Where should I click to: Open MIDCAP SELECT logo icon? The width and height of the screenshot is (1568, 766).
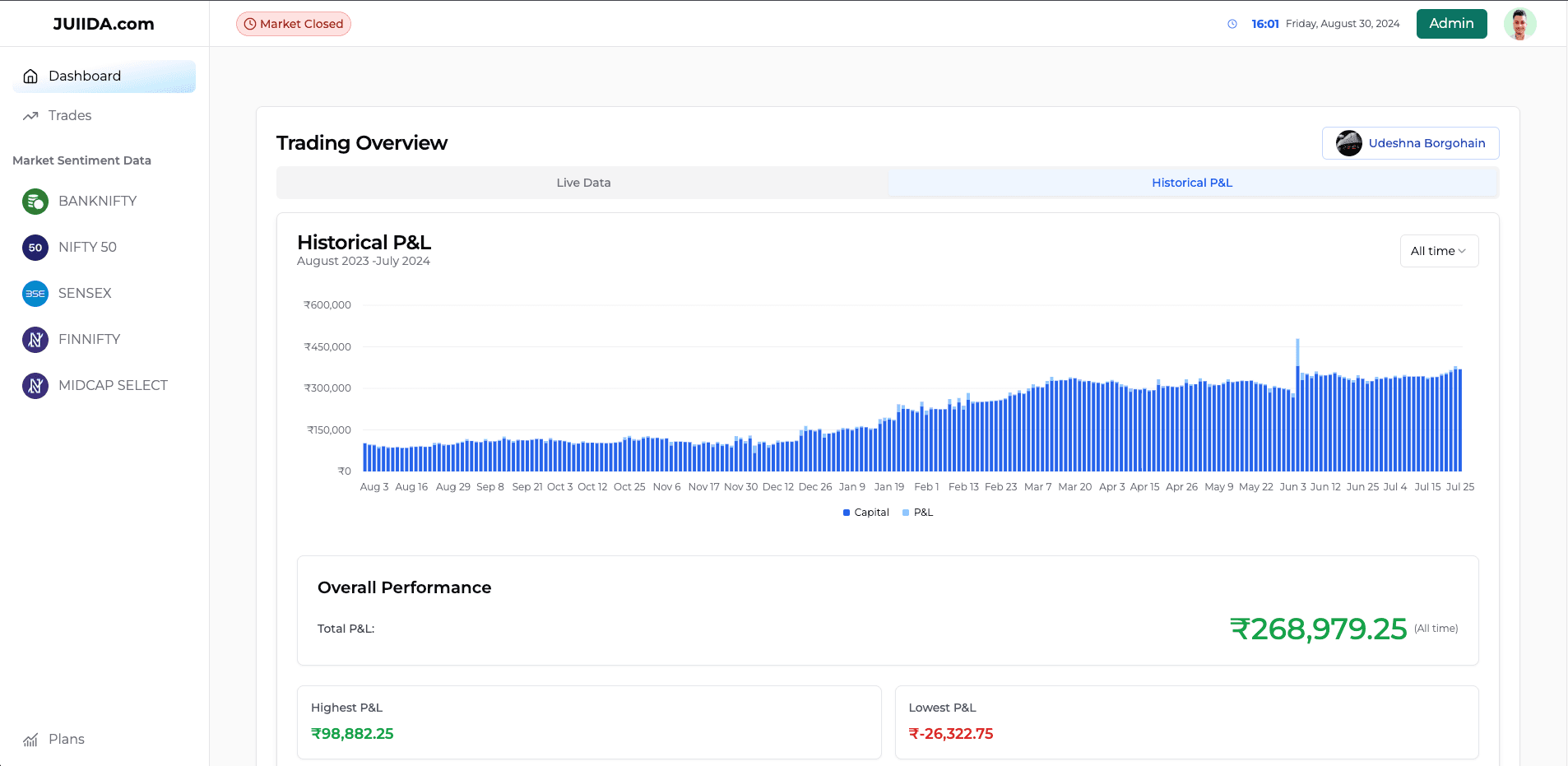click(x=35, y=386)
